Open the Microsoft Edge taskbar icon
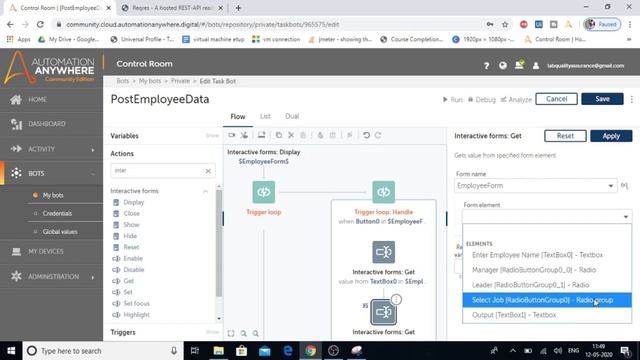 coord(287,351)
